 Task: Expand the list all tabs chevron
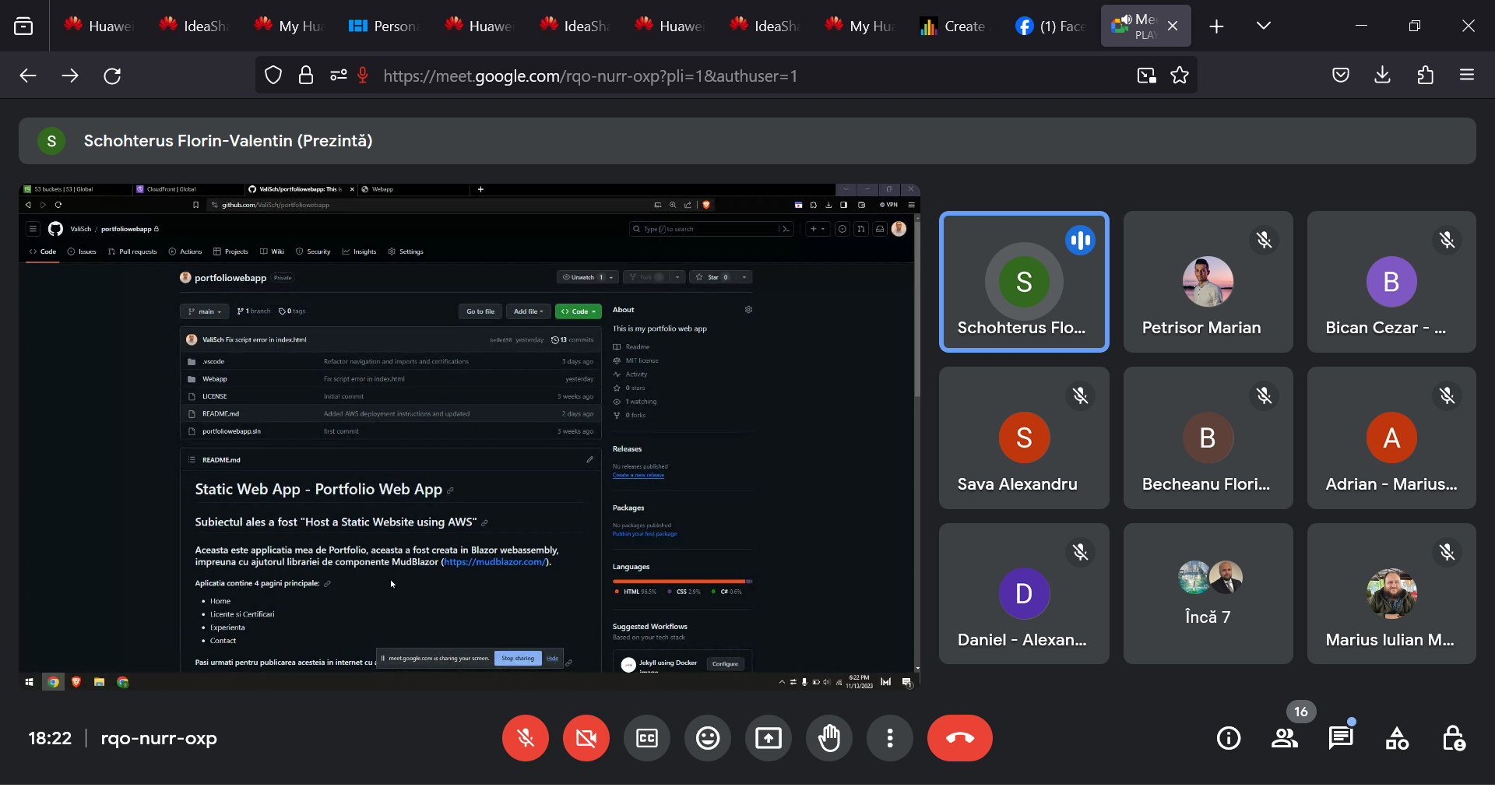(x=1263, y=26)
